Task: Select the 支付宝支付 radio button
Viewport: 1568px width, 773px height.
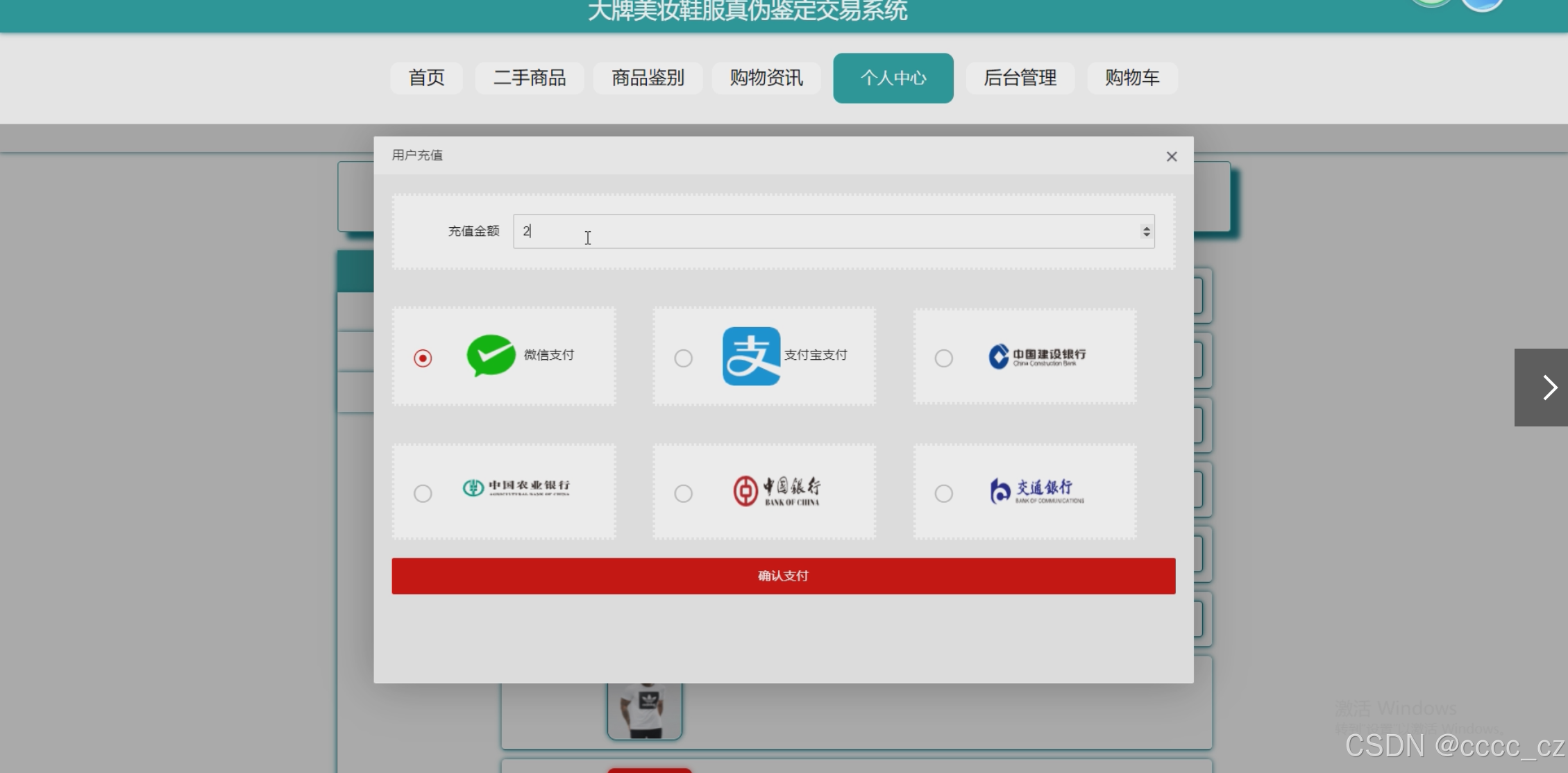Action: pyautogui.click(x=683, y=358)
